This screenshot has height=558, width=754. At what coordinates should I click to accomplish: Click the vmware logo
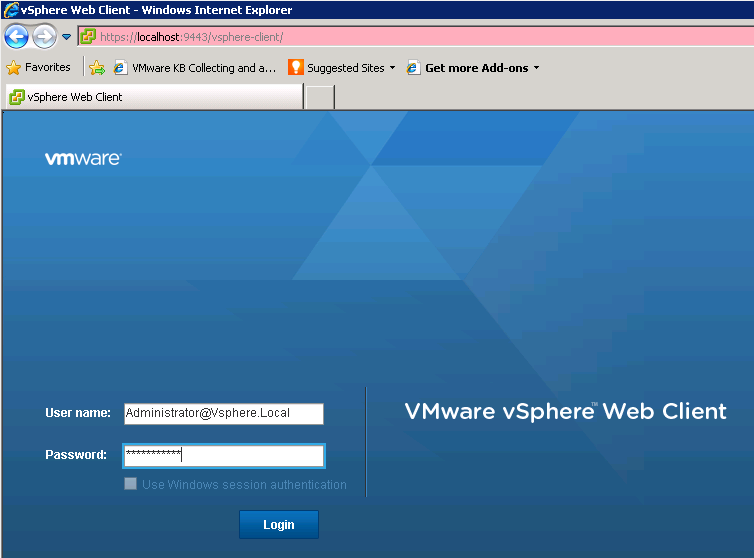pyautogui.click(x=83, y=158)
